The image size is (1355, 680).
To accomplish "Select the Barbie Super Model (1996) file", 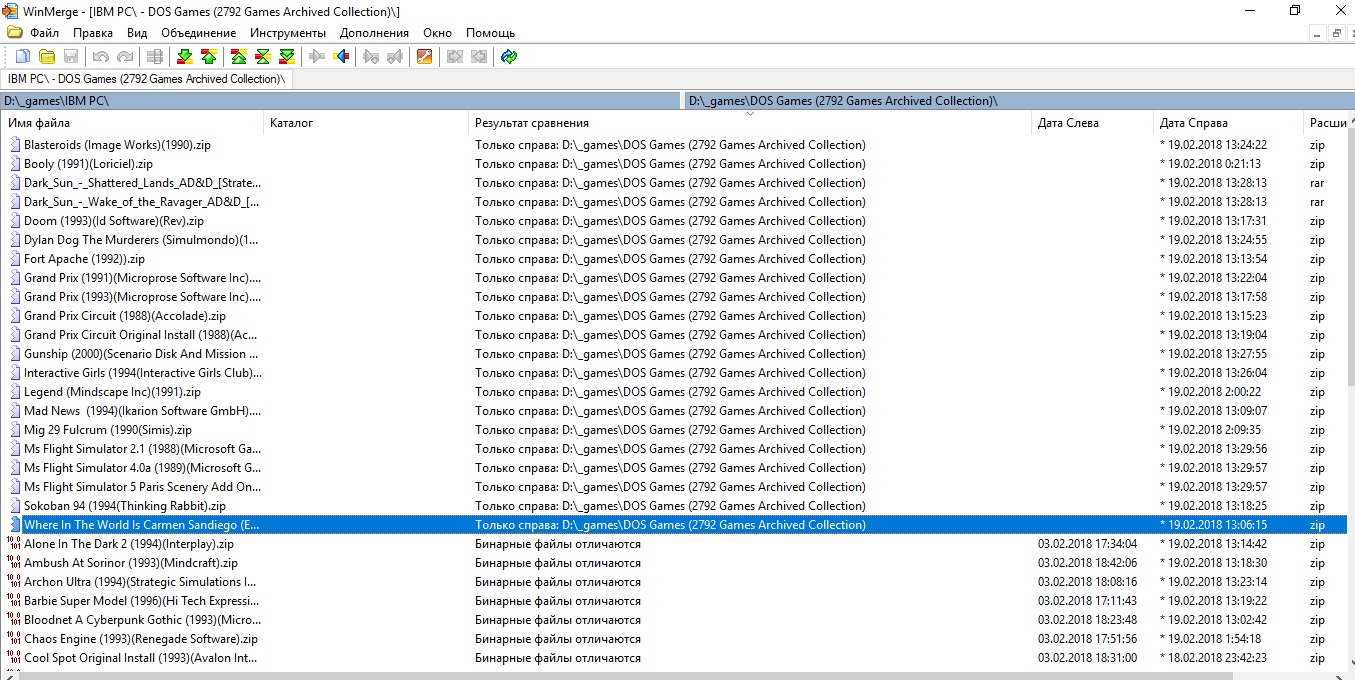I will point(142,601).
